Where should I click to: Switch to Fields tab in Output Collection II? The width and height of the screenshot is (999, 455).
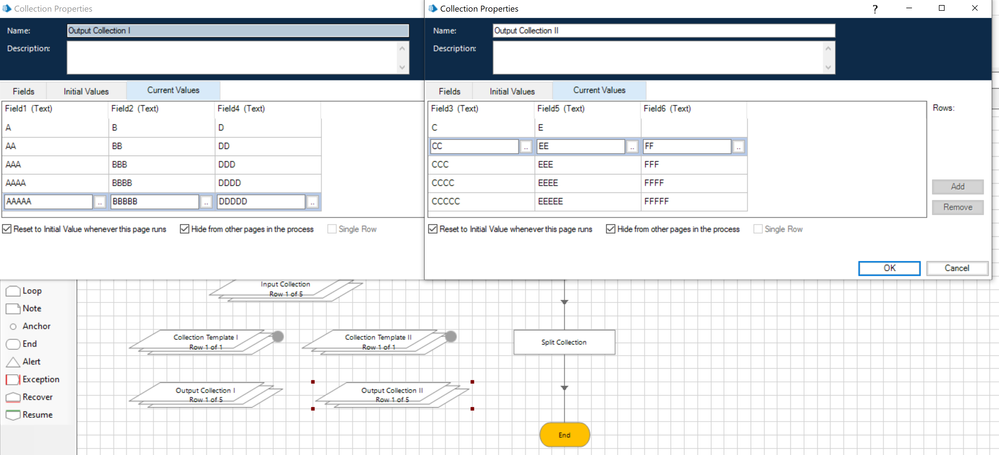tap(449, 91)
